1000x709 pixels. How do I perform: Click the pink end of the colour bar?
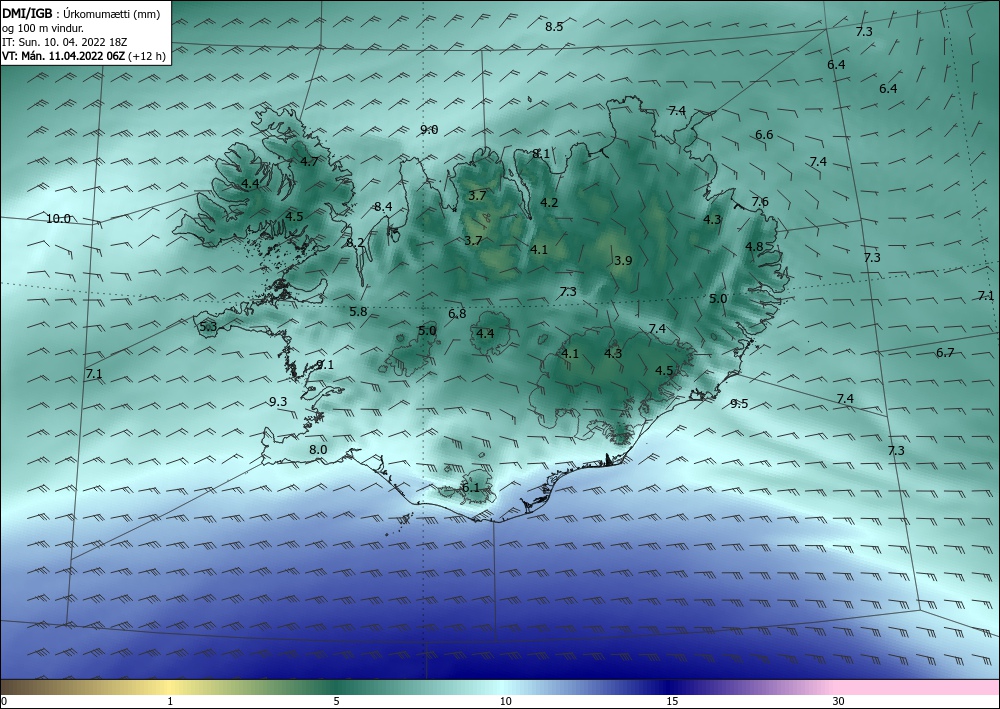pos(918,687)
